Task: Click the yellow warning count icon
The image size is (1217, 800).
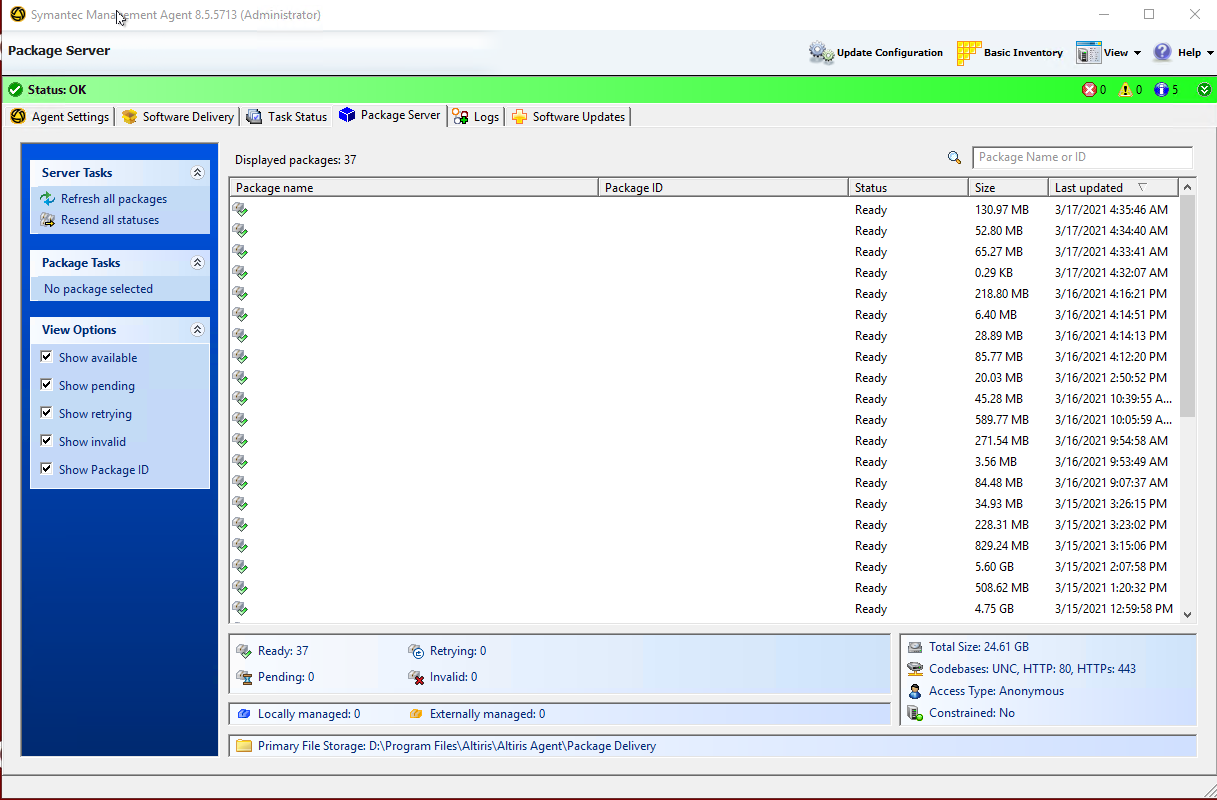Action: coord(1125,90)
